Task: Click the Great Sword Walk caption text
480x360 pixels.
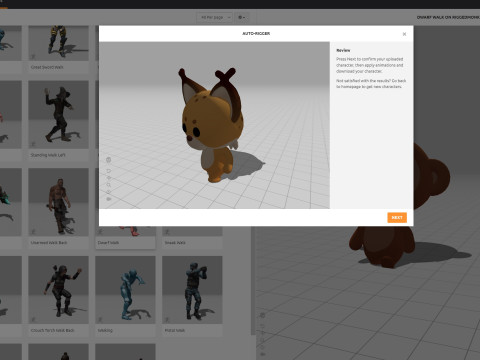Action: point(47,67)
